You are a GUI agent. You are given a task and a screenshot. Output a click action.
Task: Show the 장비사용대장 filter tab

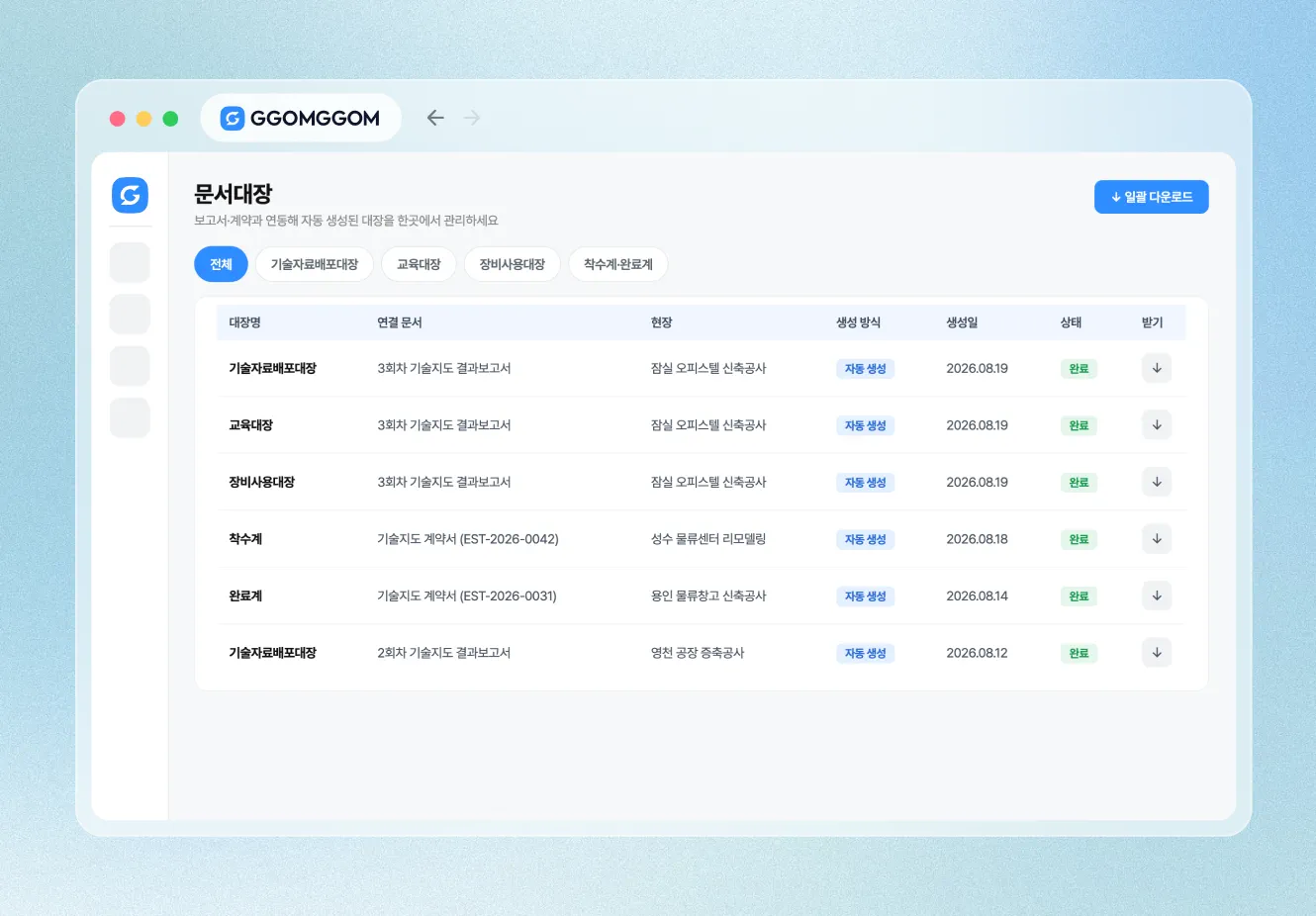(x=513, y=264)
